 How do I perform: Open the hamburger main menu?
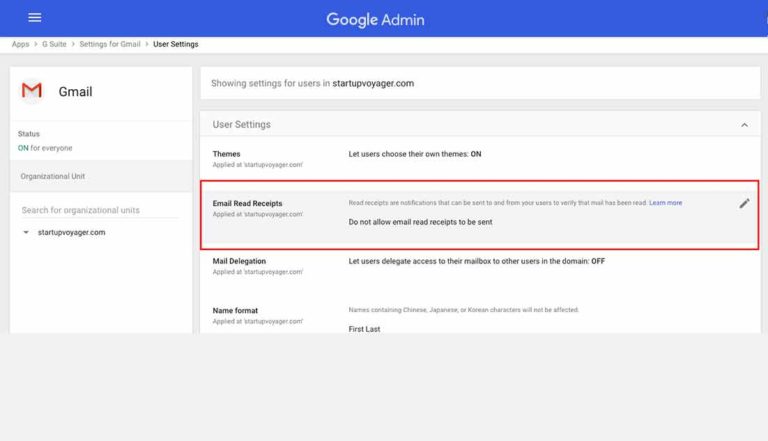[x=35, y=18]
